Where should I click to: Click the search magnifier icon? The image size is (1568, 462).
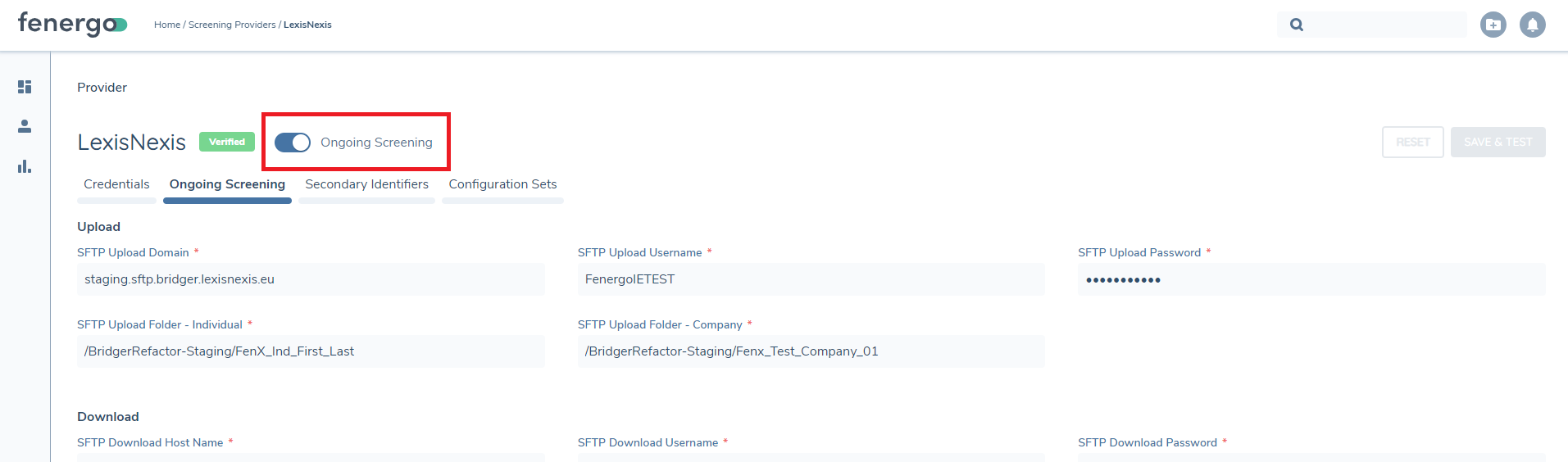1297,25
